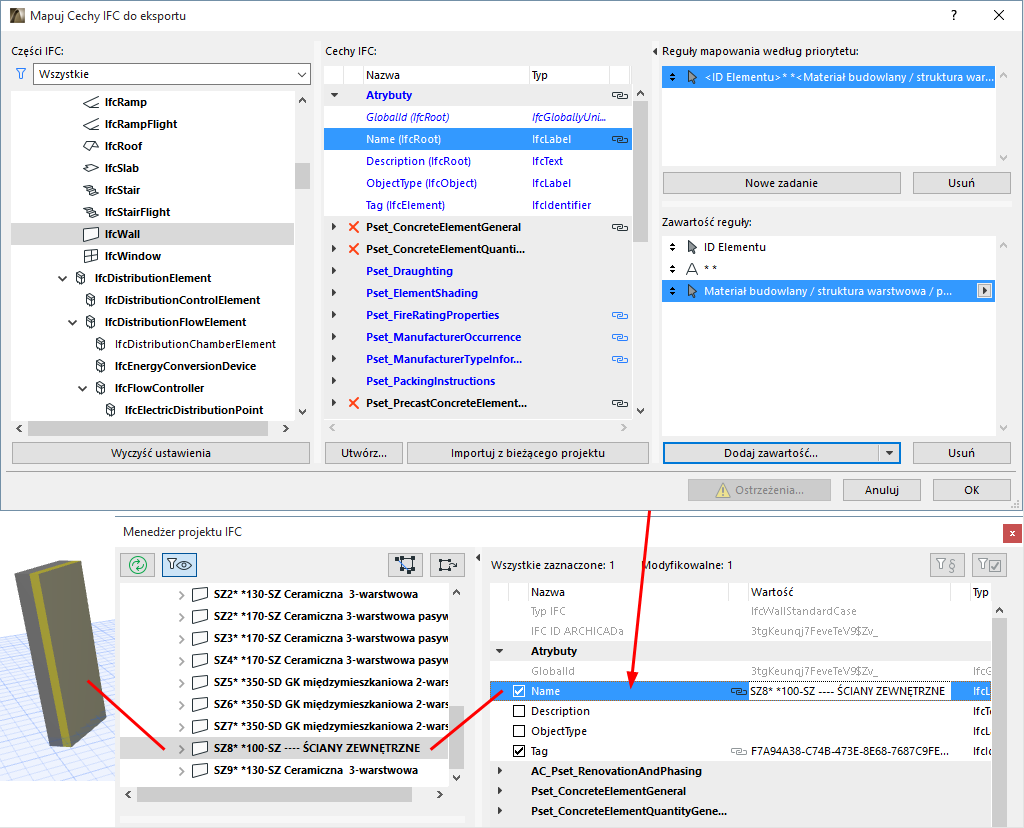The image size is (1024, 828).
Task: Click the IfcRoof element icon
Action: click(91, 146)
